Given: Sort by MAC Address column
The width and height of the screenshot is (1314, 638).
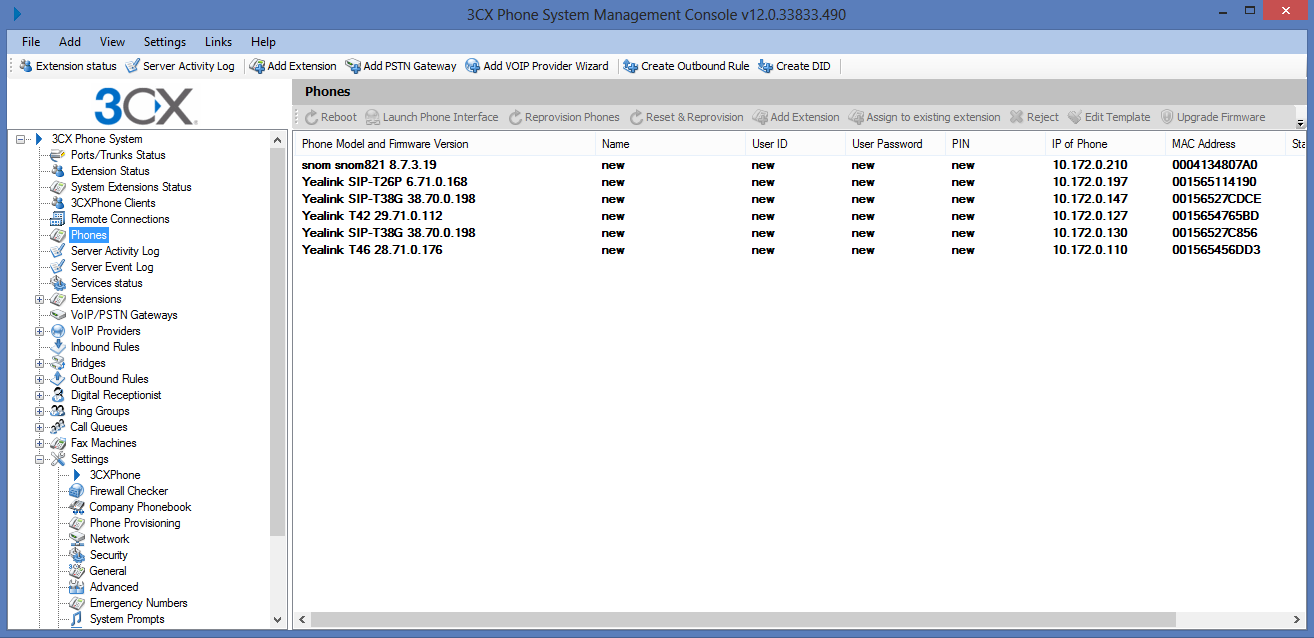Looking at the screenshot, I should (x=1225, y=144).
